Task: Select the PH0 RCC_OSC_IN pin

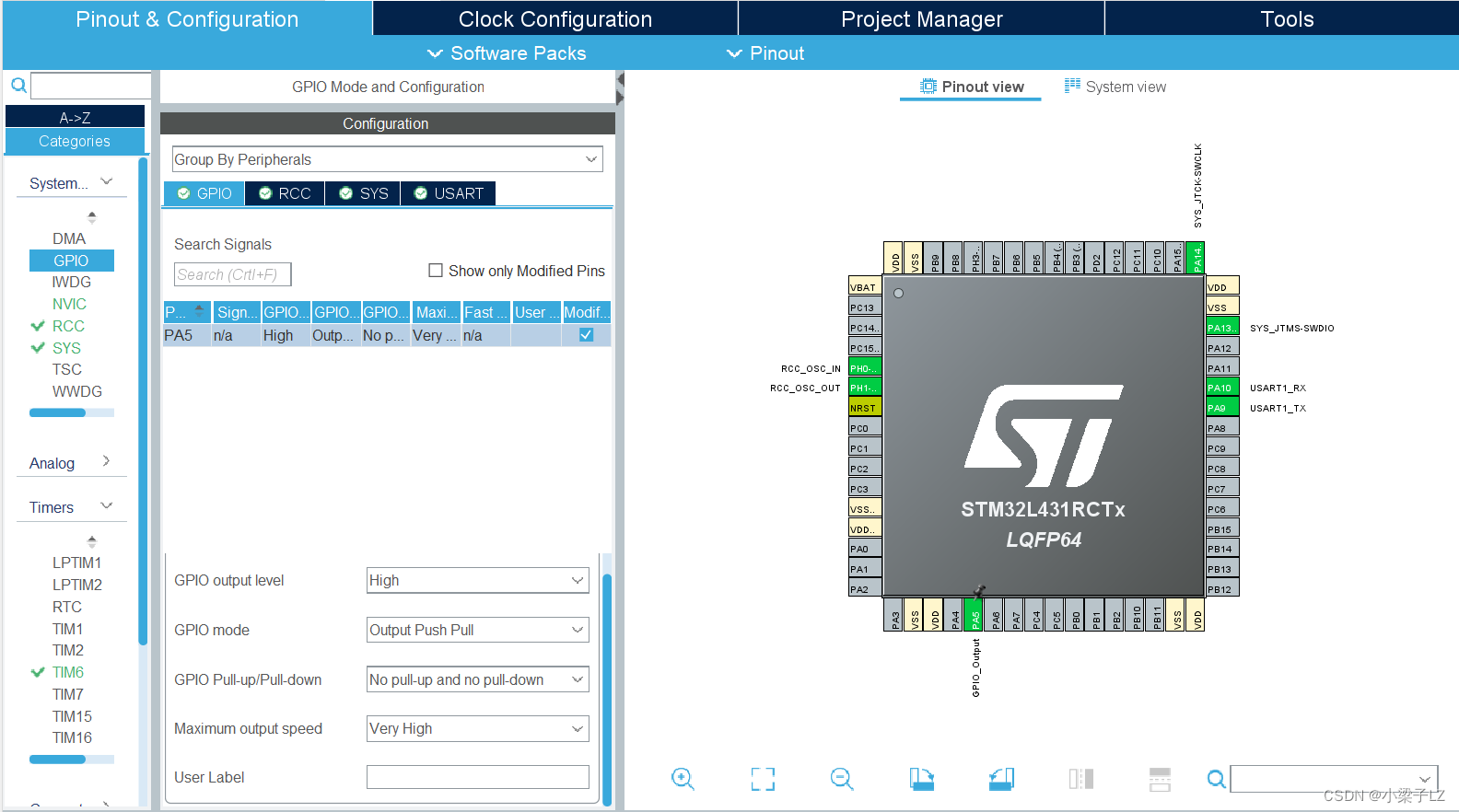Action: coord(865,368)
